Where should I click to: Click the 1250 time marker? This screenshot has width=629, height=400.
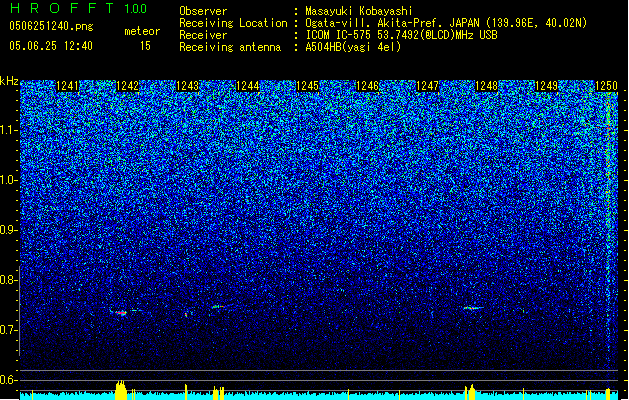tap(606, 86)
